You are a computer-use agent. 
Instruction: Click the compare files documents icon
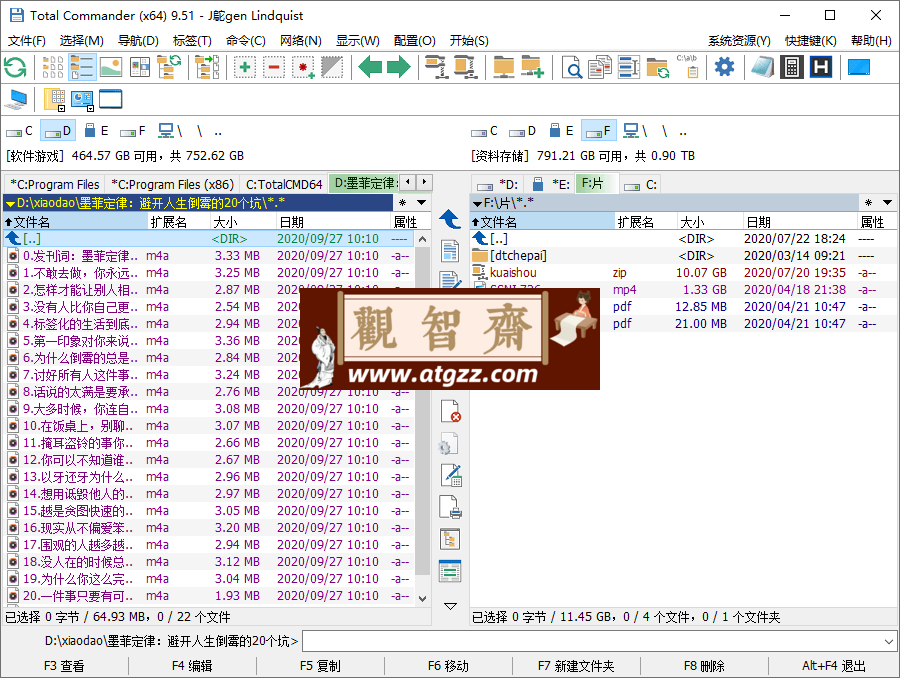click(600, 67)
